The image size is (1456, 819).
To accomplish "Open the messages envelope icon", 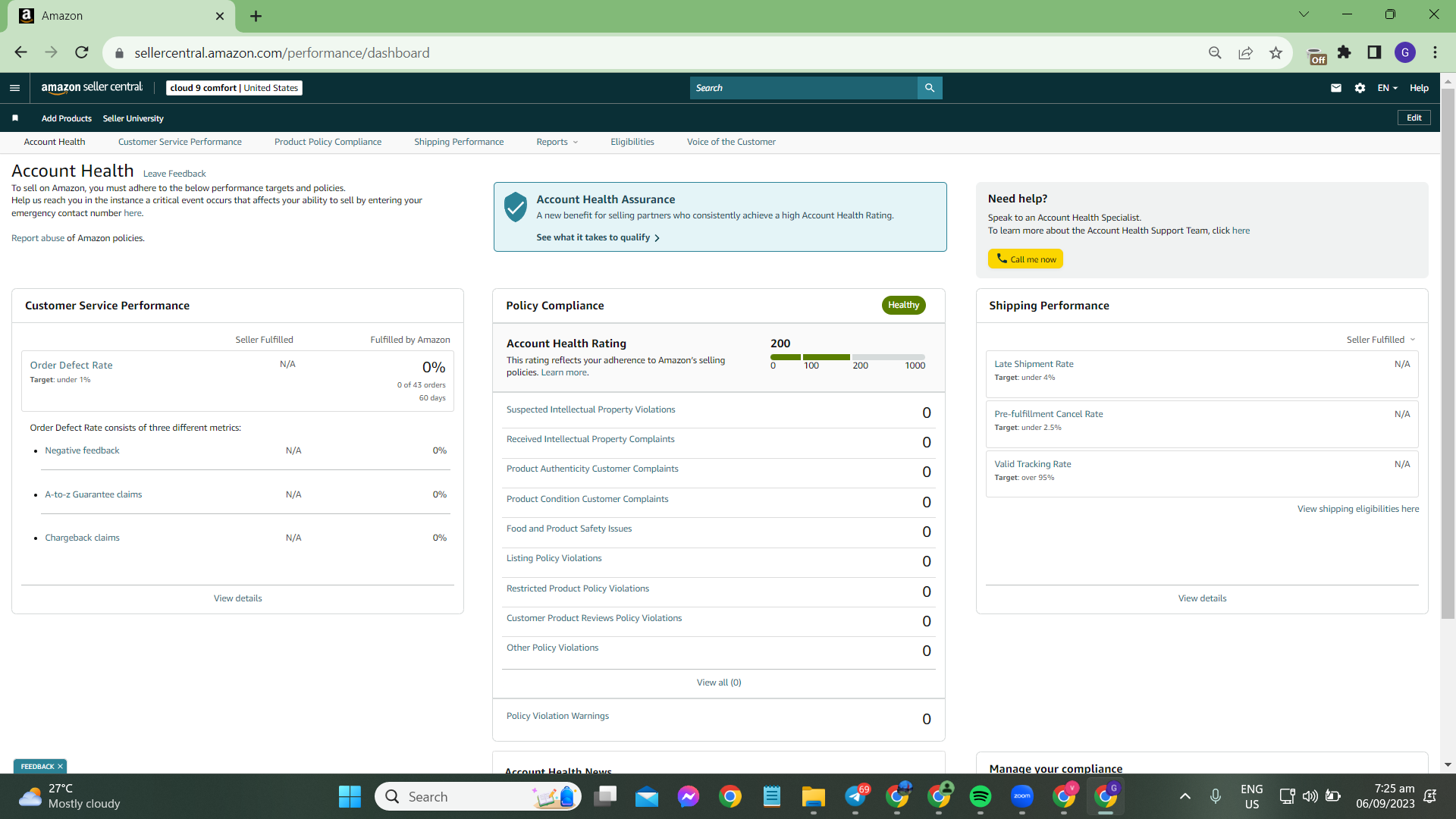I will [x=1336, y=88].
